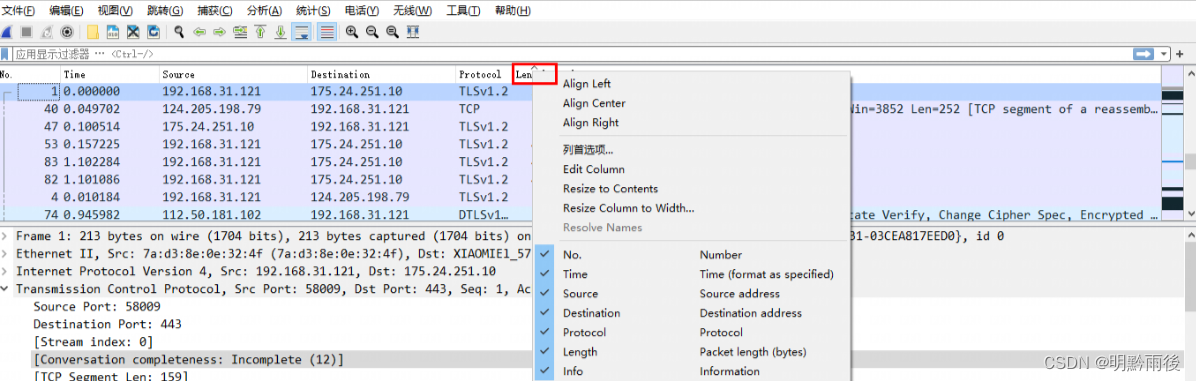Toggle the Destination column visibility in menu
1196x381 pixels.
pos(692,313)
